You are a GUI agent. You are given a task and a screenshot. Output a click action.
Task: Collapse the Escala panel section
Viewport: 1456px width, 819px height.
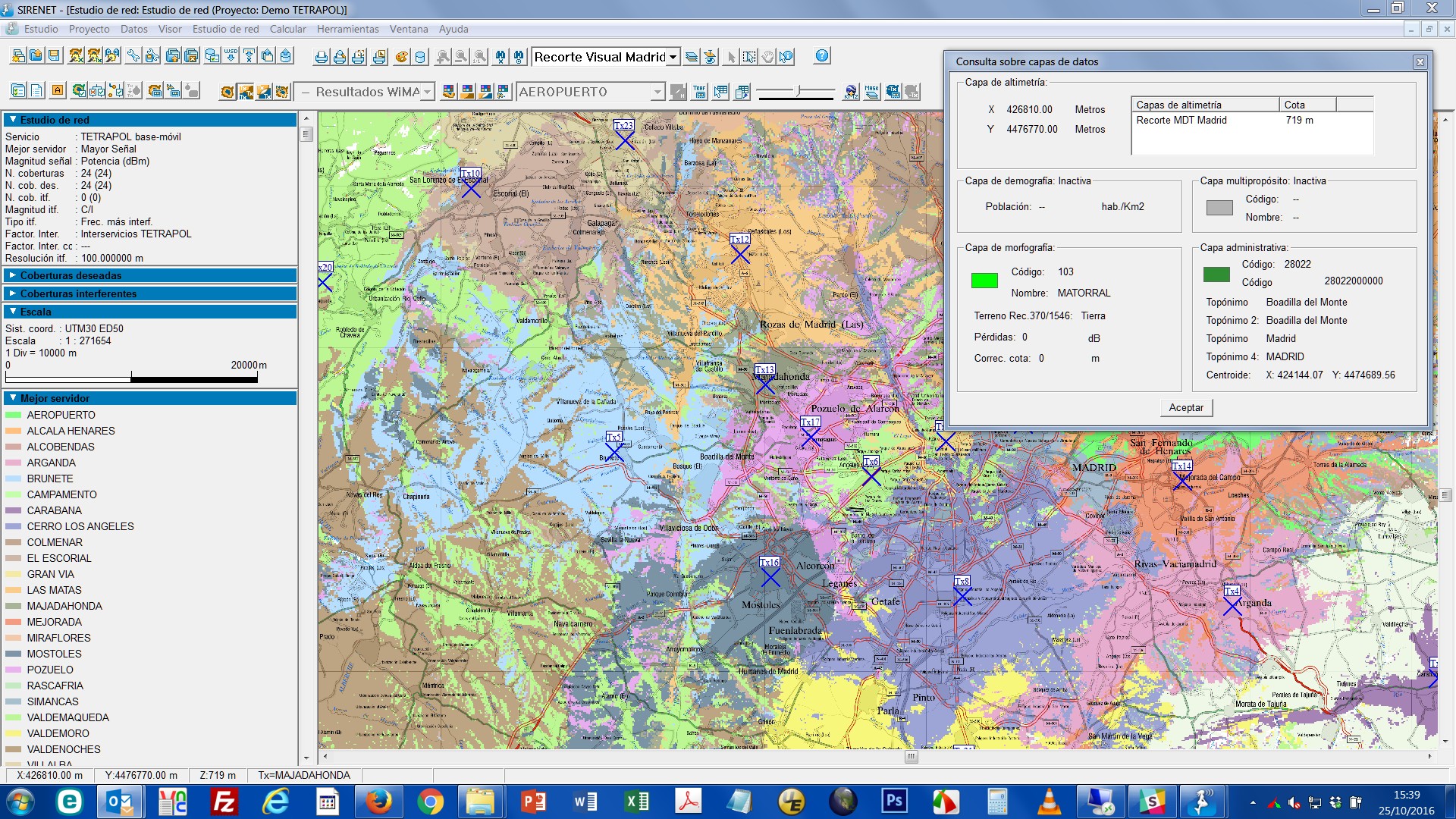point(150,312)
